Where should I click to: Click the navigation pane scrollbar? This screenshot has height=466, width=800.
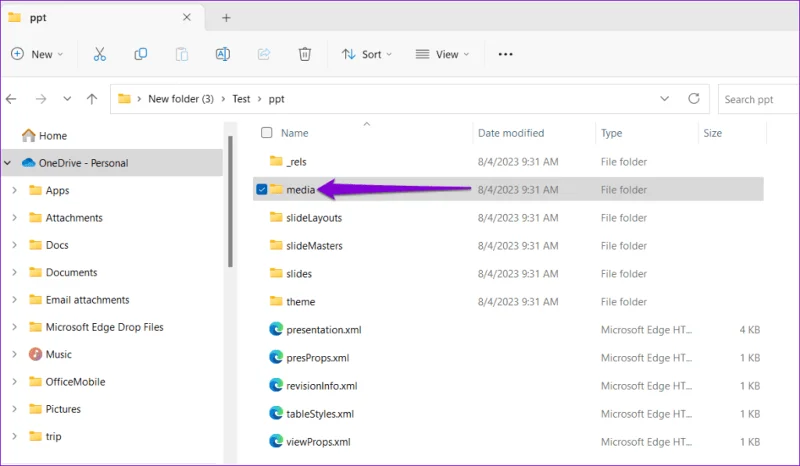pyautogui.click(x=230, y=201)
